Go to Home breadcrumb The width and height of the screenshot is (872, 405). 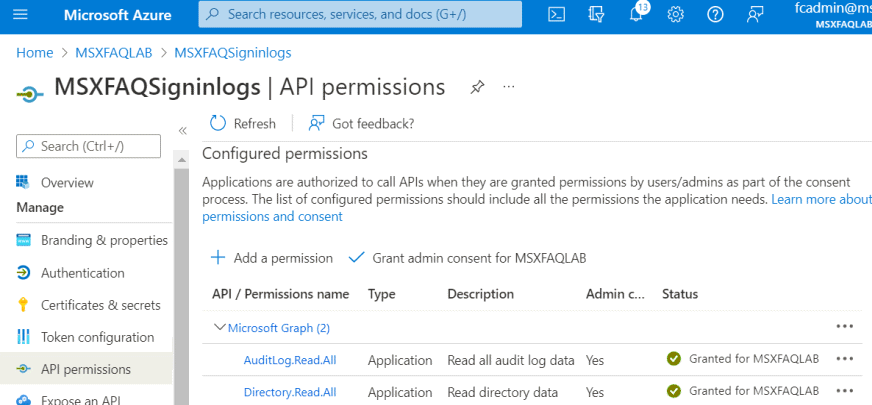click(x=34, y=53)
